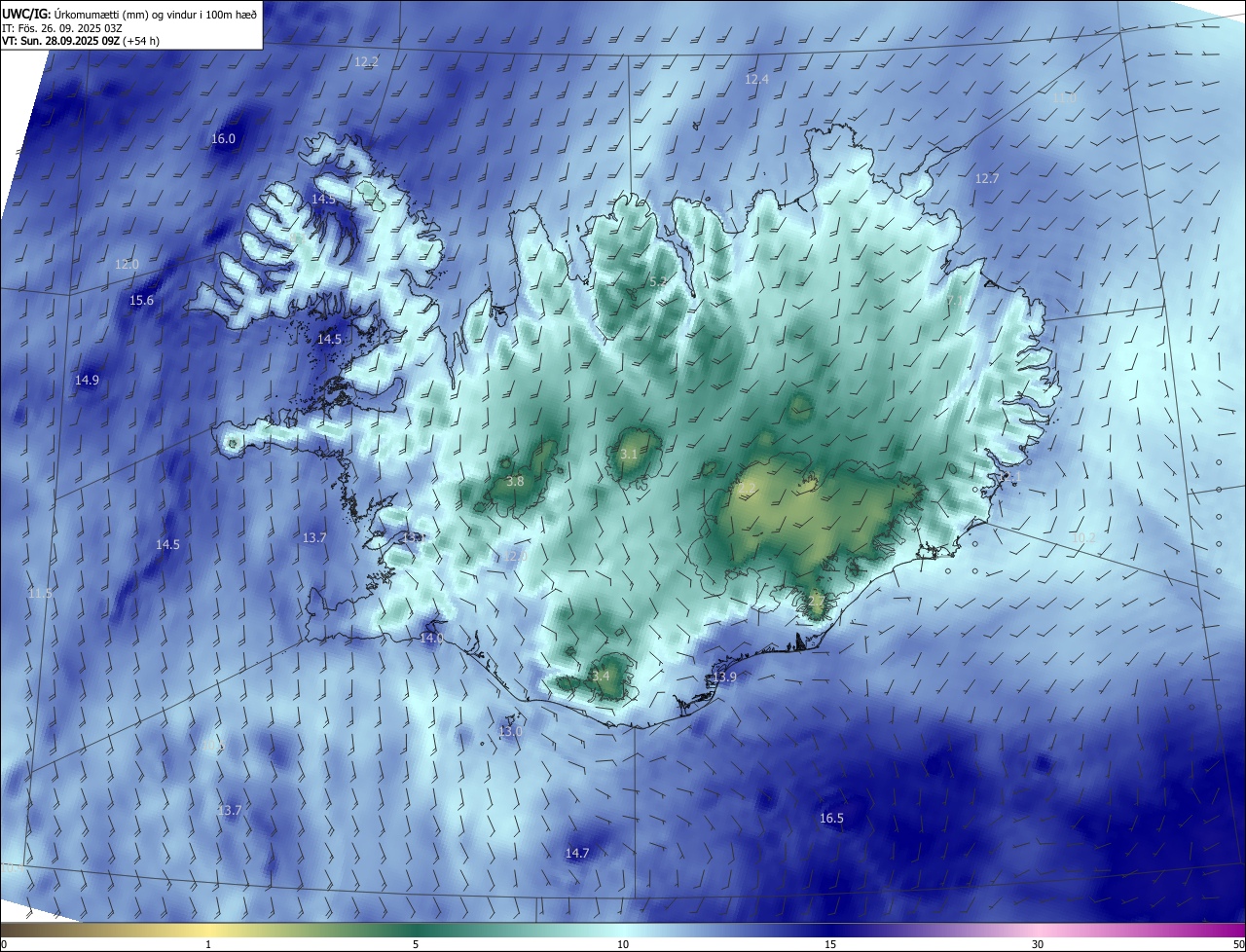1246x952 pixels.
Task: Click the map title 'UWC/IG: Úrkomumætti (mm)' line
Action: click(x=129, y=13)
